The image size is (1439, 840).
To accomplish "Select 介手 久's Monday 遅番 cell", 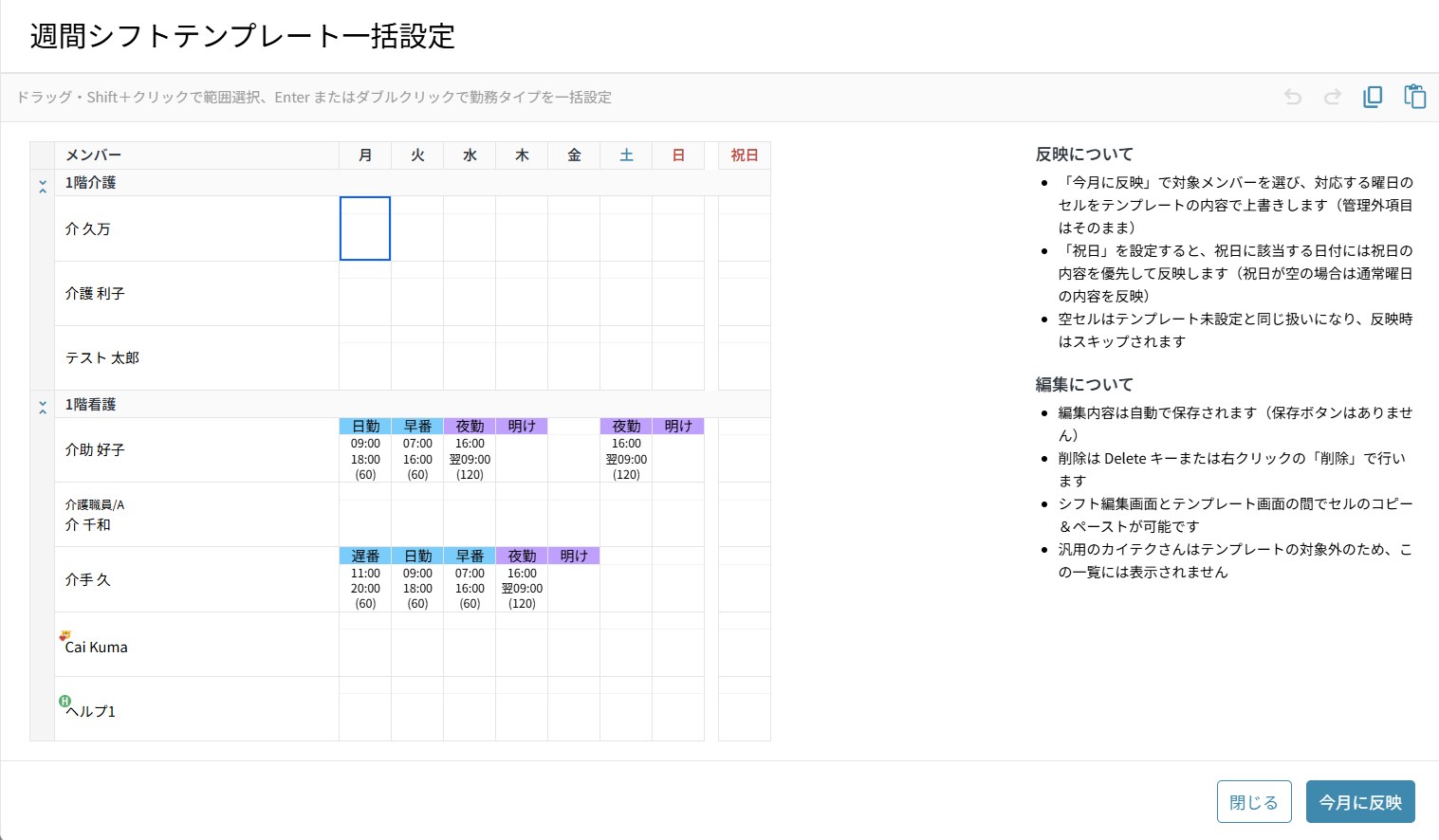I will (365, 579).
